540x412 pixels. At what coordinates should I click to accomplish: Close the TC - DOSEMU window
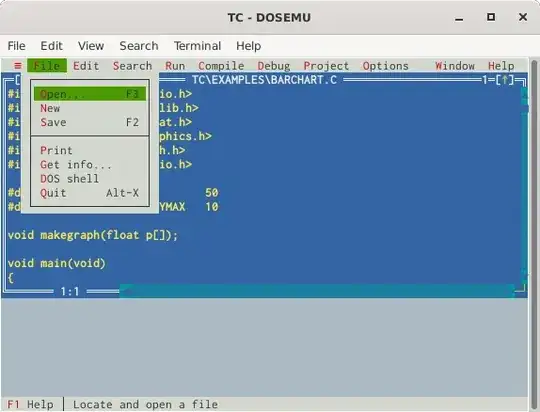tap(523, 17)
